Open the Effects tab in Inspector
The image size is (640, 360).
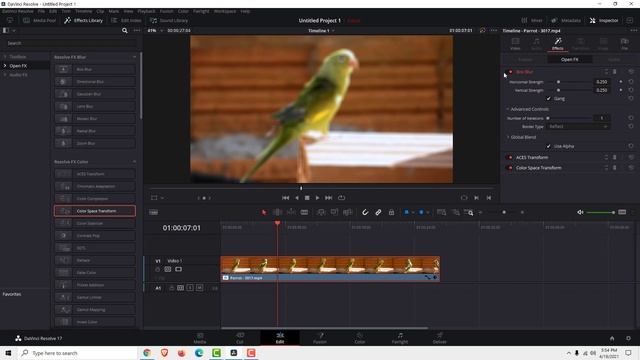(558, 44)
